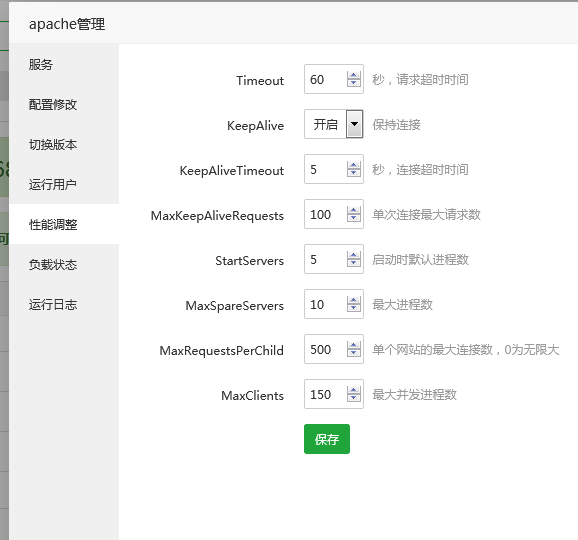Viewport: 578px width, 540px height.
Task: Raise MaxSpareServers using up spinner arrow
Action: tap(354, 300)
